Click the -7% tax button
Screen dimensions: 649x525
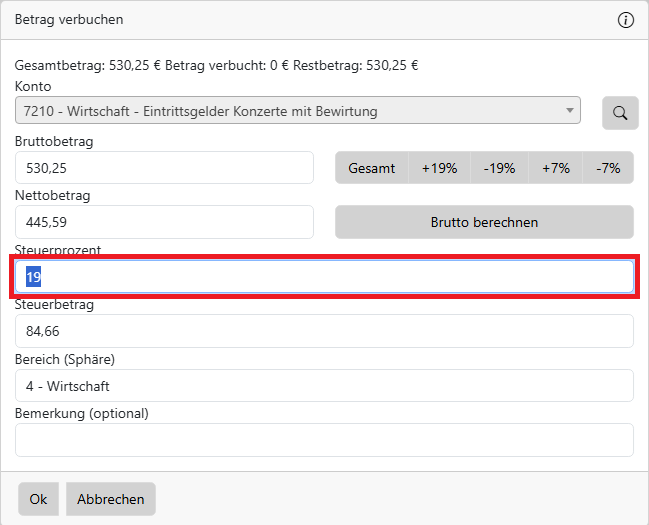click(608, 168)
